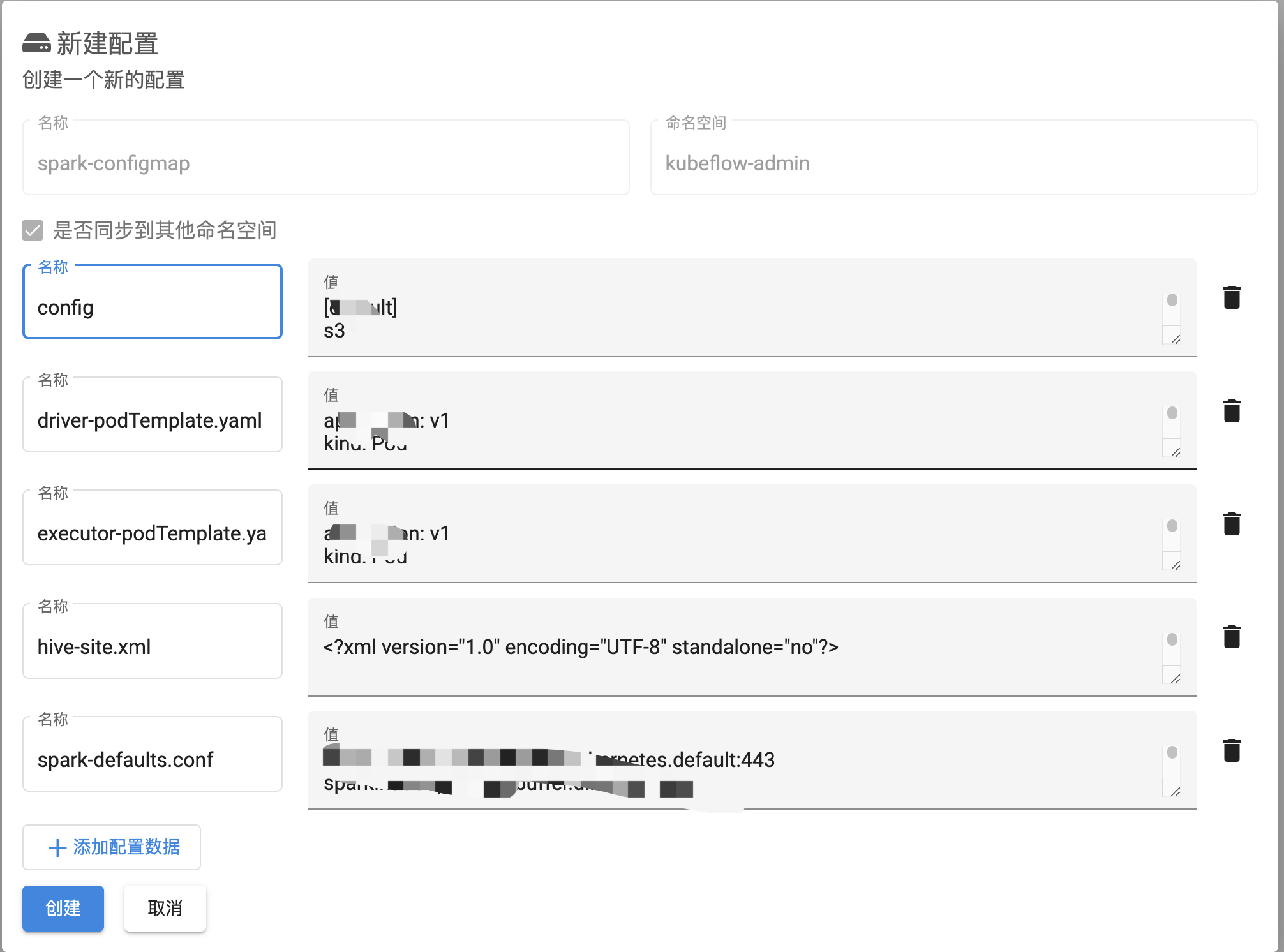This screenshot has width=1284, height=952.
Task: Grab resize handle of config value textarea
Action: tap(1176, 339)
